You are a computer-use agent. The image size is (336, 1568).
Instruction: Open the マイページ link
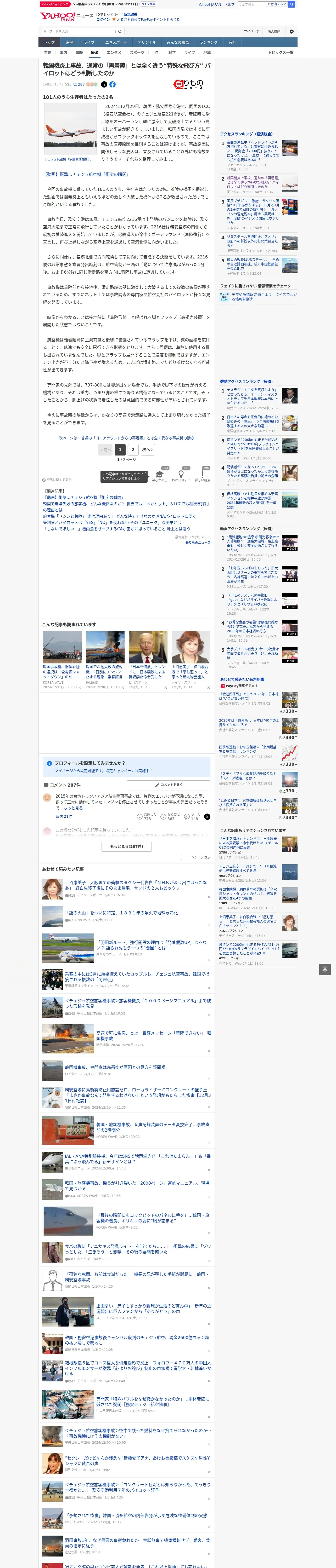click(252, 31)
